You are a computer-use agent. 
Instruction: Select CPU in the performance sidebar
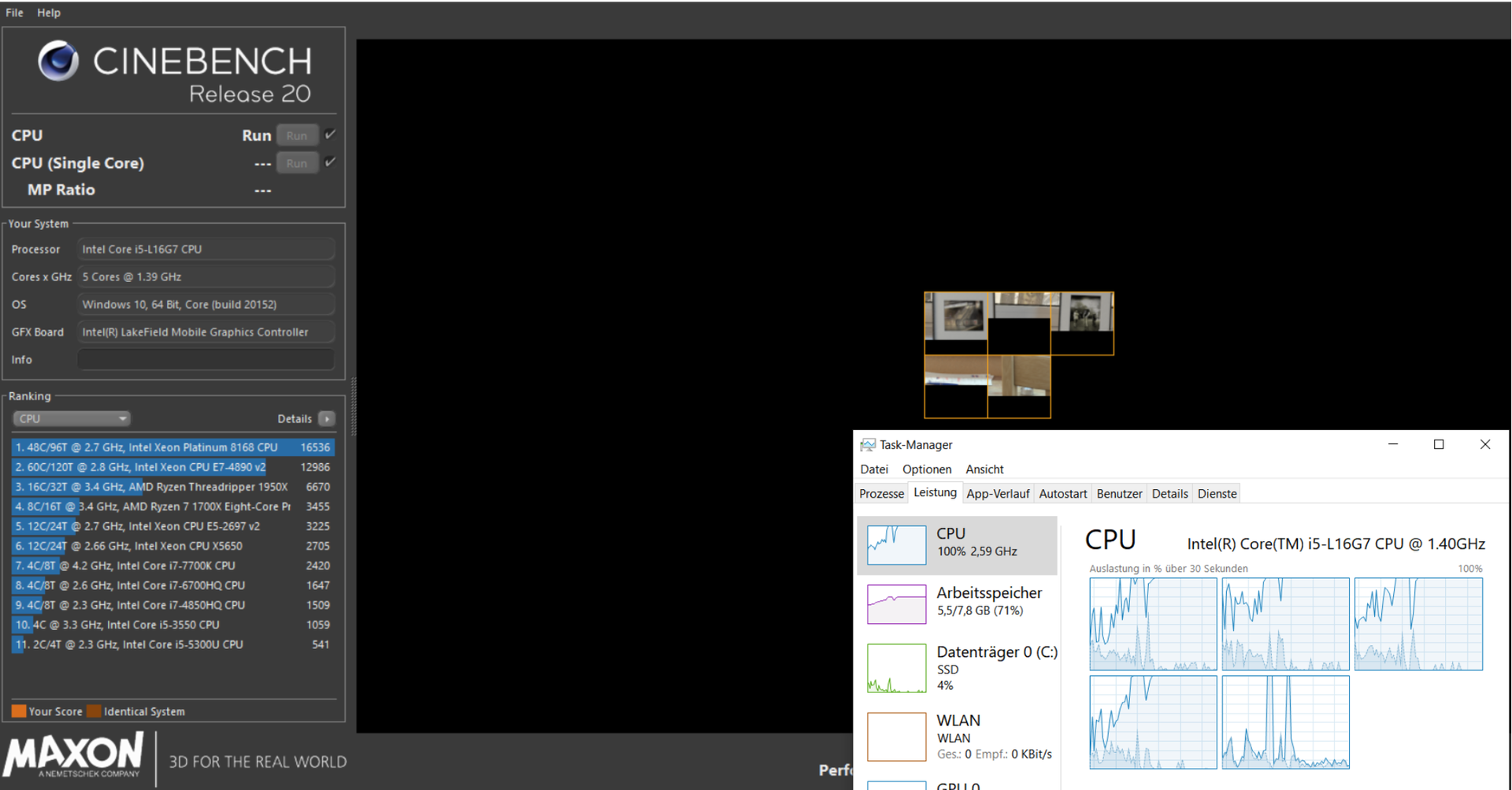click(957, 545)
